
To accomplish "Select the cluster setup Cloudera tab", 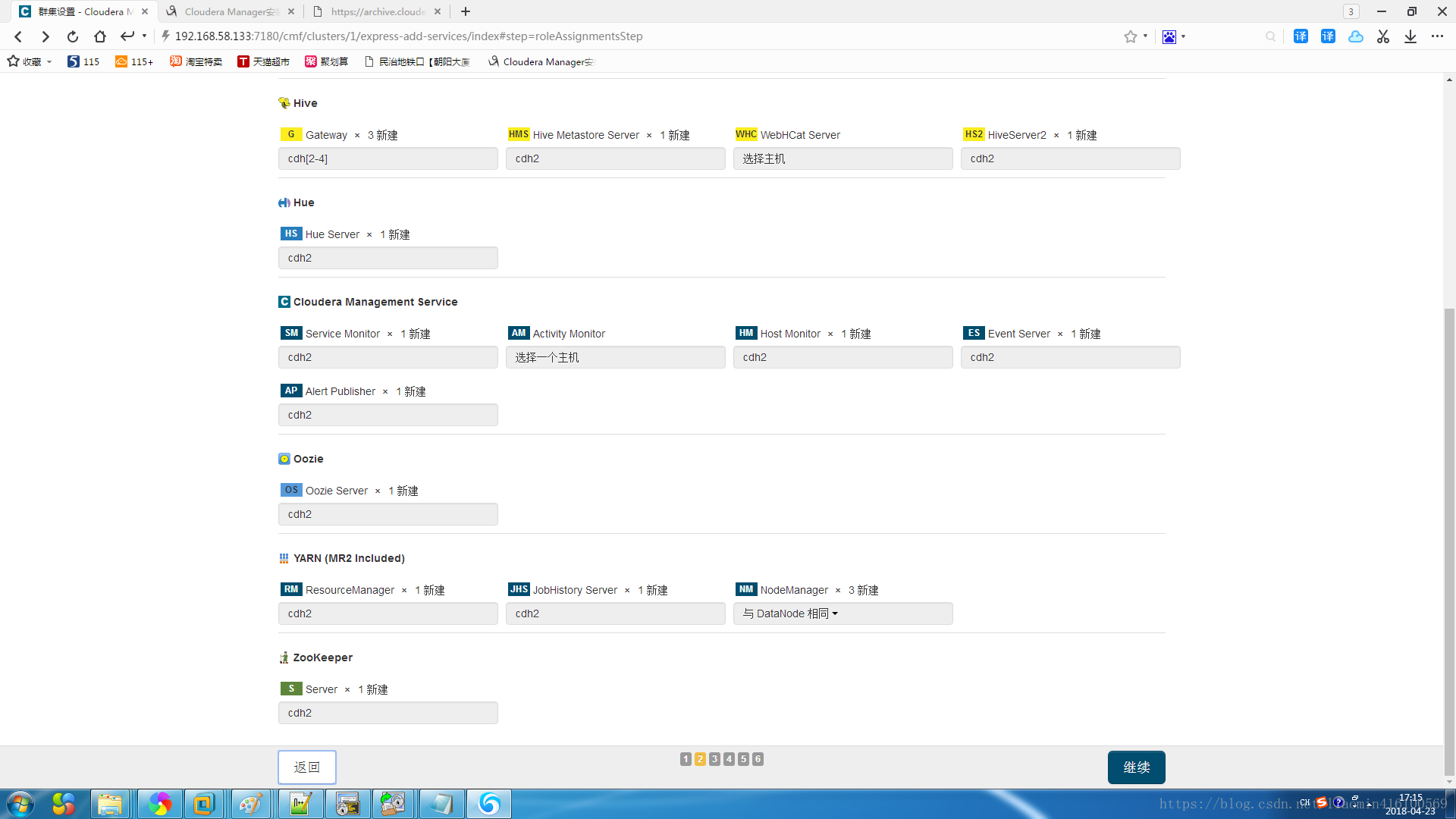I will click(83, 11).
